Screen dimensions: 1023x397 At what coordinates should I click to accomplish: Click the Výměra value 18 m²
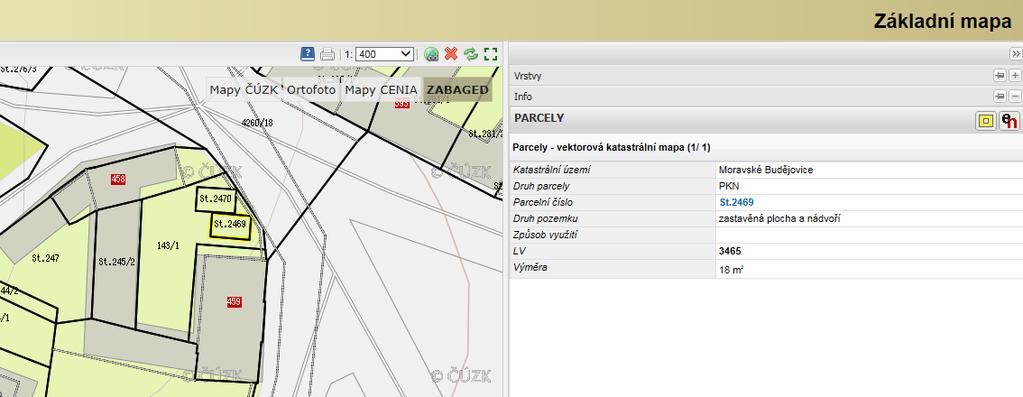[x=731, y=269]
